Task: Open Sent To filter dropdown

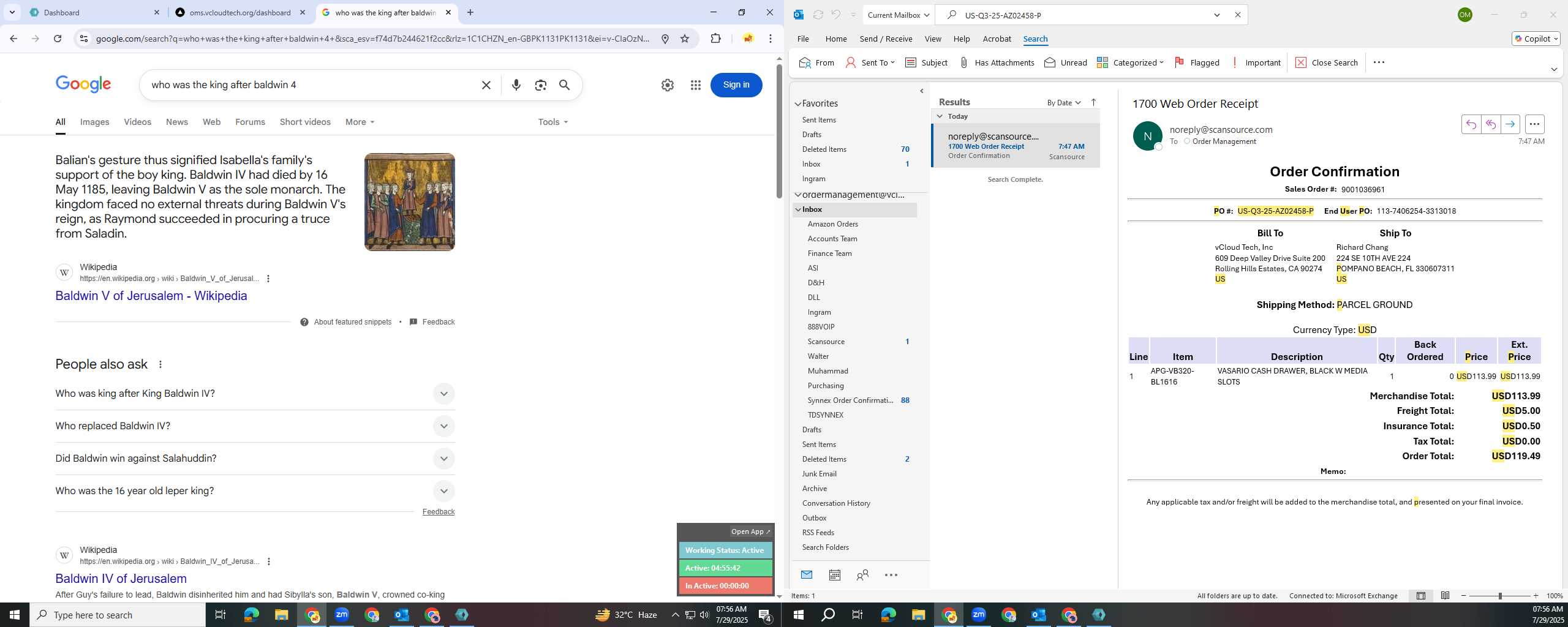Action: tap(870, 62)
